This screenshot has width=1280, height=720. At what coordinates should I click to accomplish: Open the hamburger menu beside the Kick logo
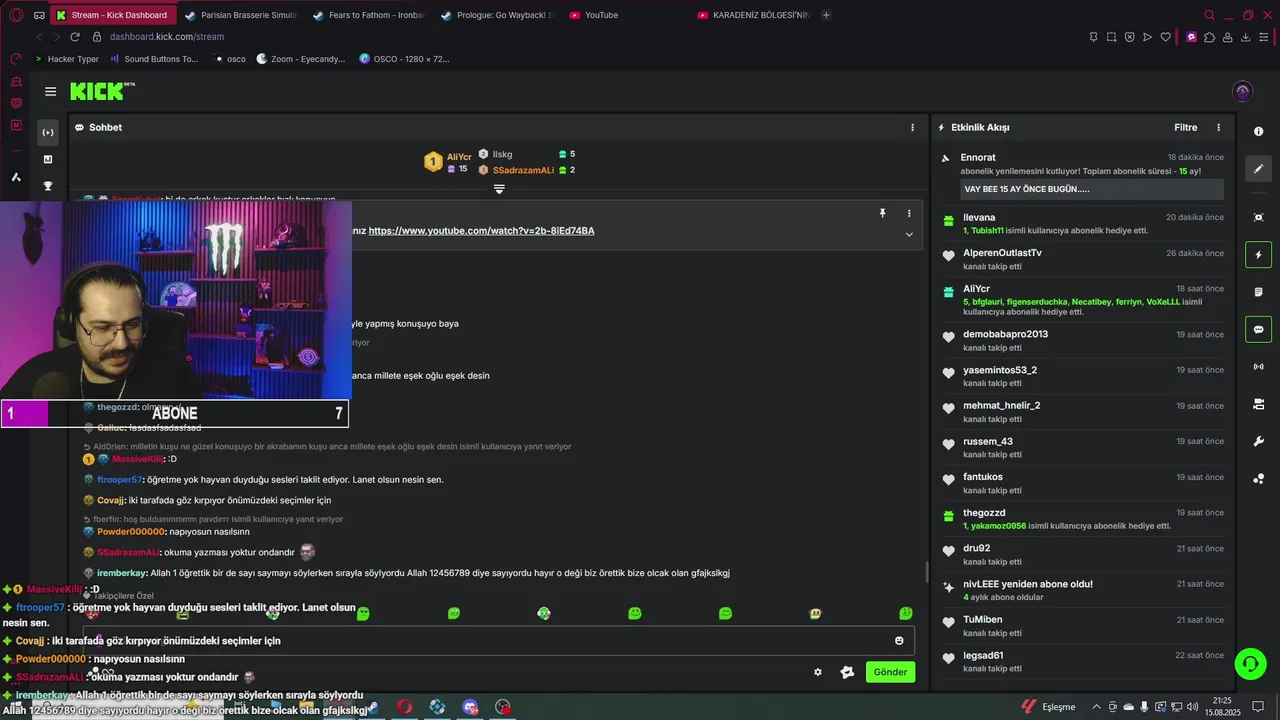coord(50,91)
